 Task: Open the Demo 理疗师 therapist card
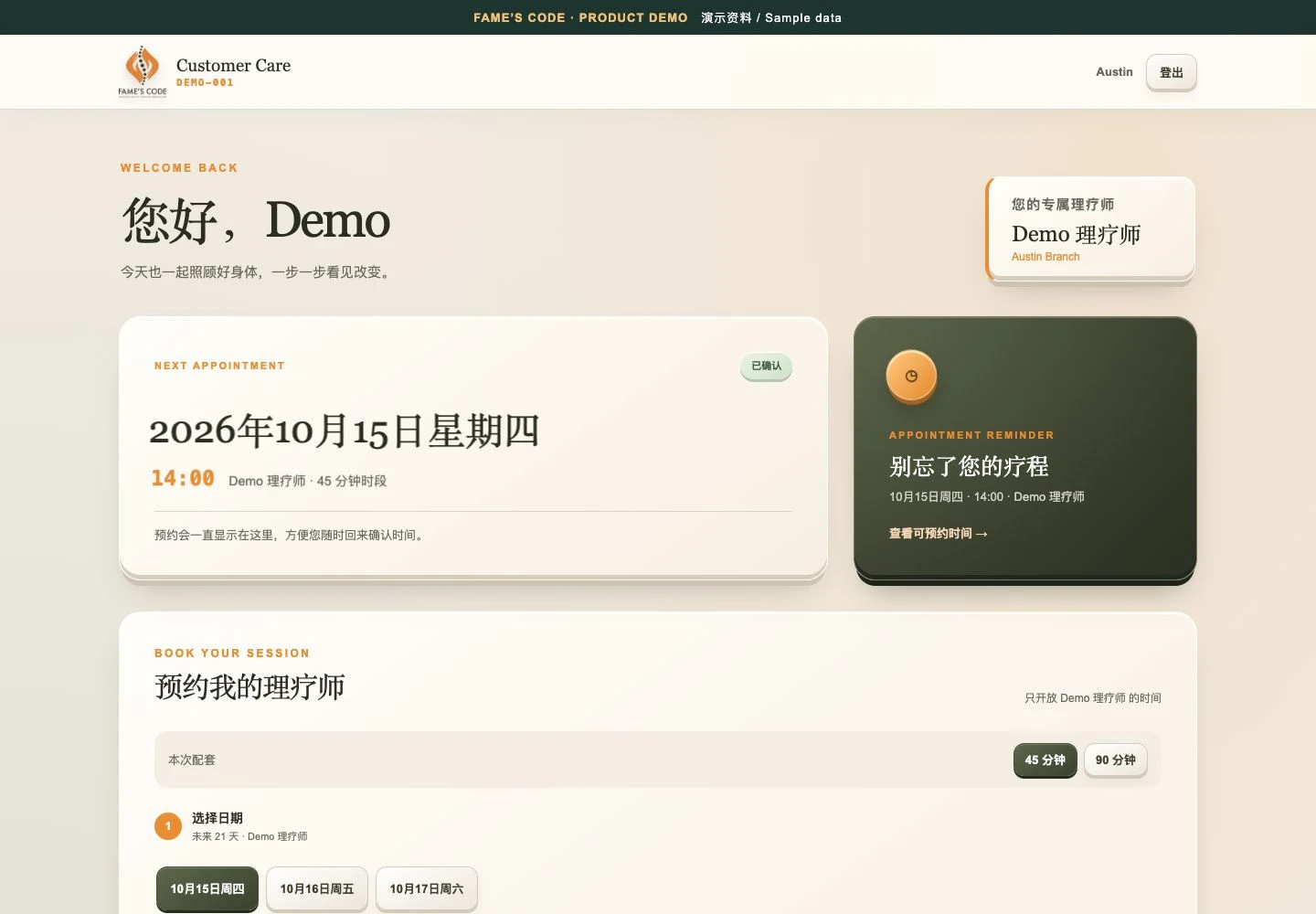(1091, 228)
